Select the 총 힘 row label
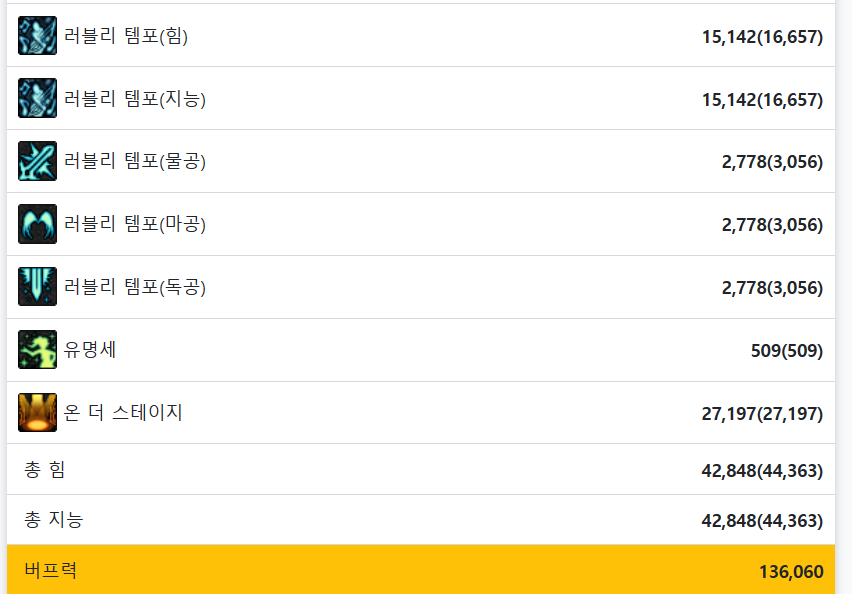 click(x=44, y=469)
